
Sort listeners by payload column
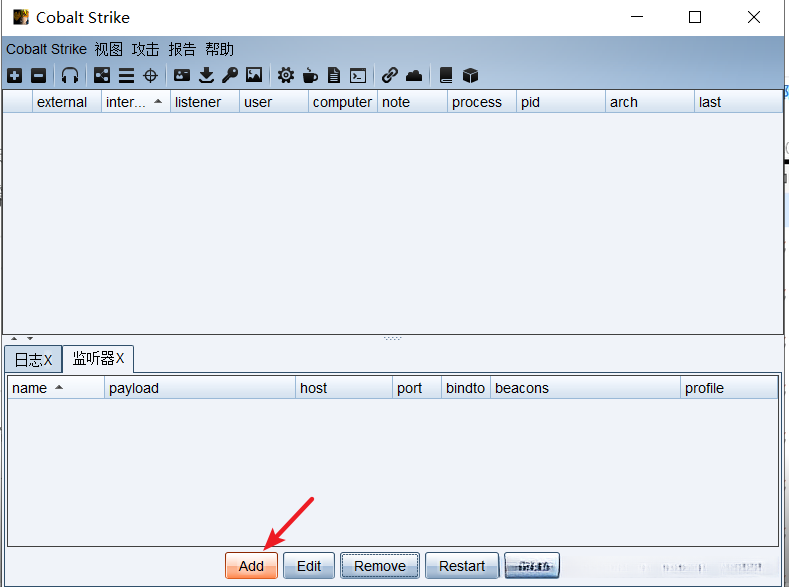200,388
